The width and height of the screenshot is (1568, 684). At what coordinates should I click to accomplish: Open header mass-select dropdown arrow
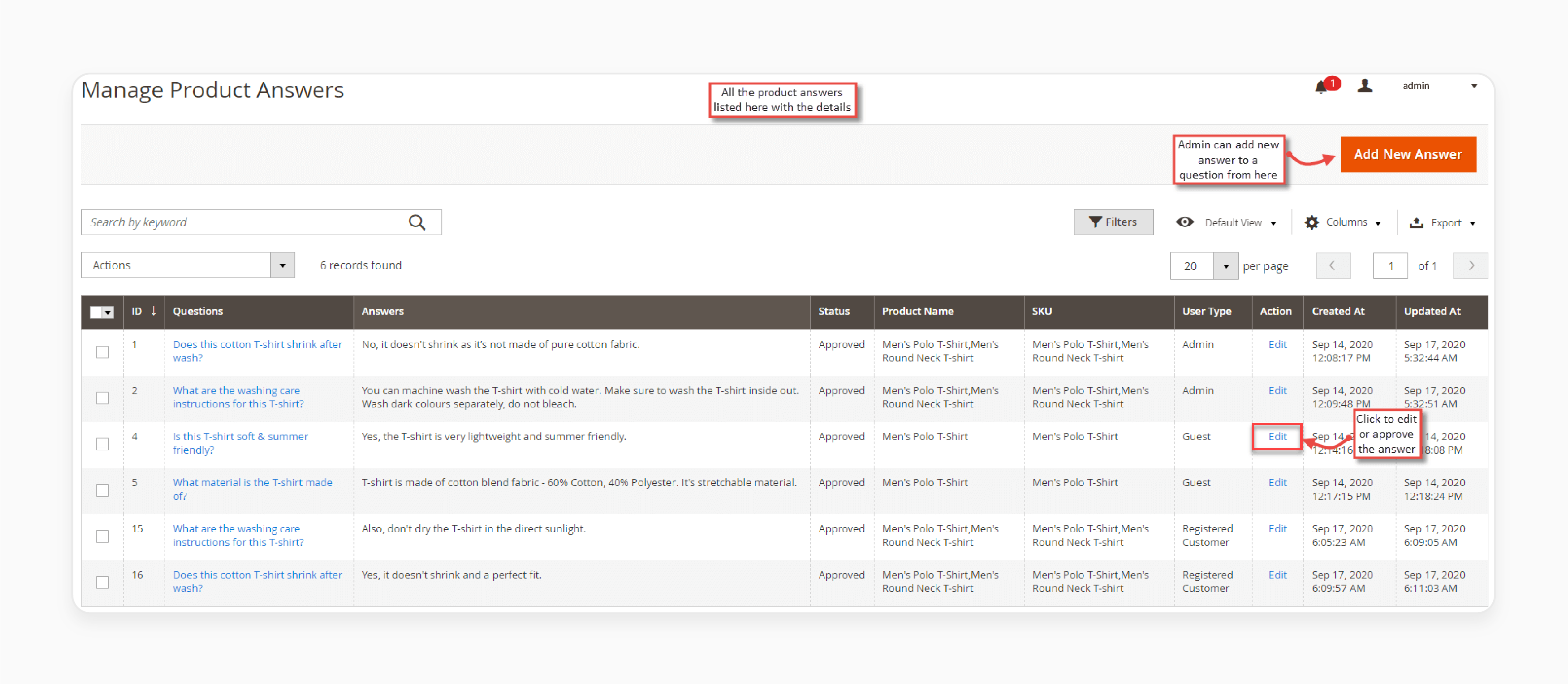(108, 312)
